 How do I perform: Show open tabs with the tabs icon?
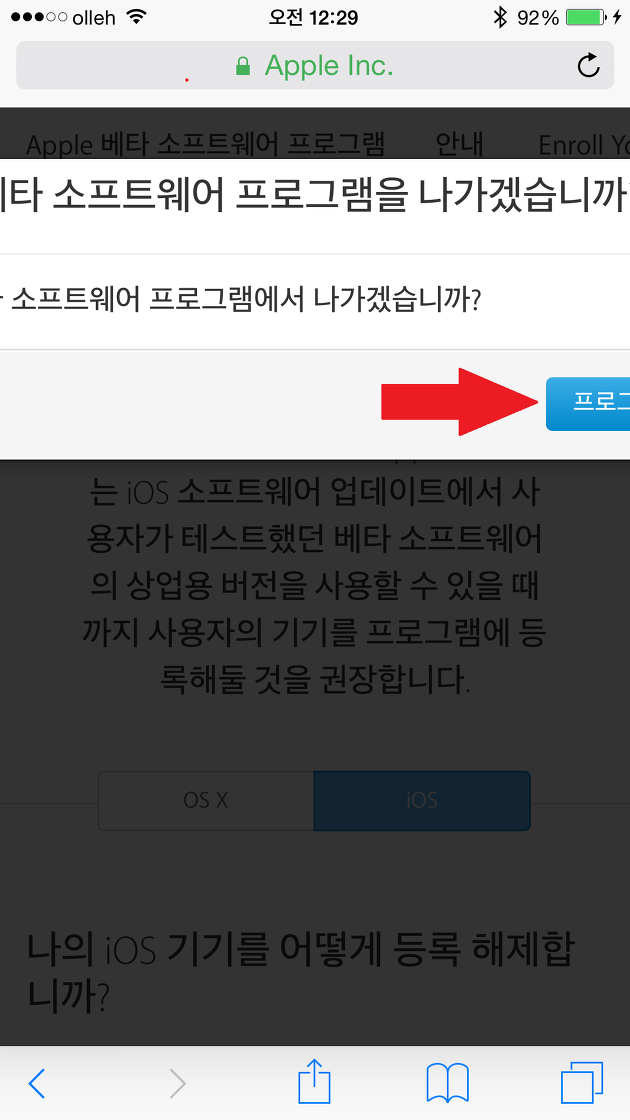pos(581,1083)
